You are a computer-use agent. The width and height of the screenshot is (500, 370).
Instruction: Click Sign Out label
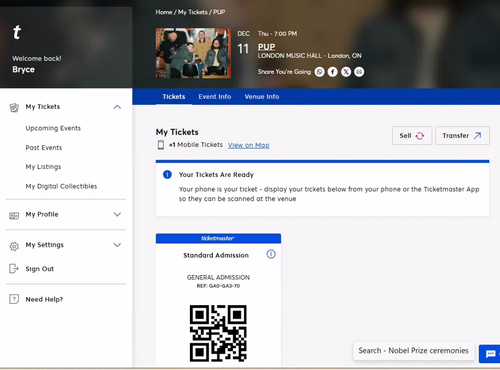click(40, 269)
